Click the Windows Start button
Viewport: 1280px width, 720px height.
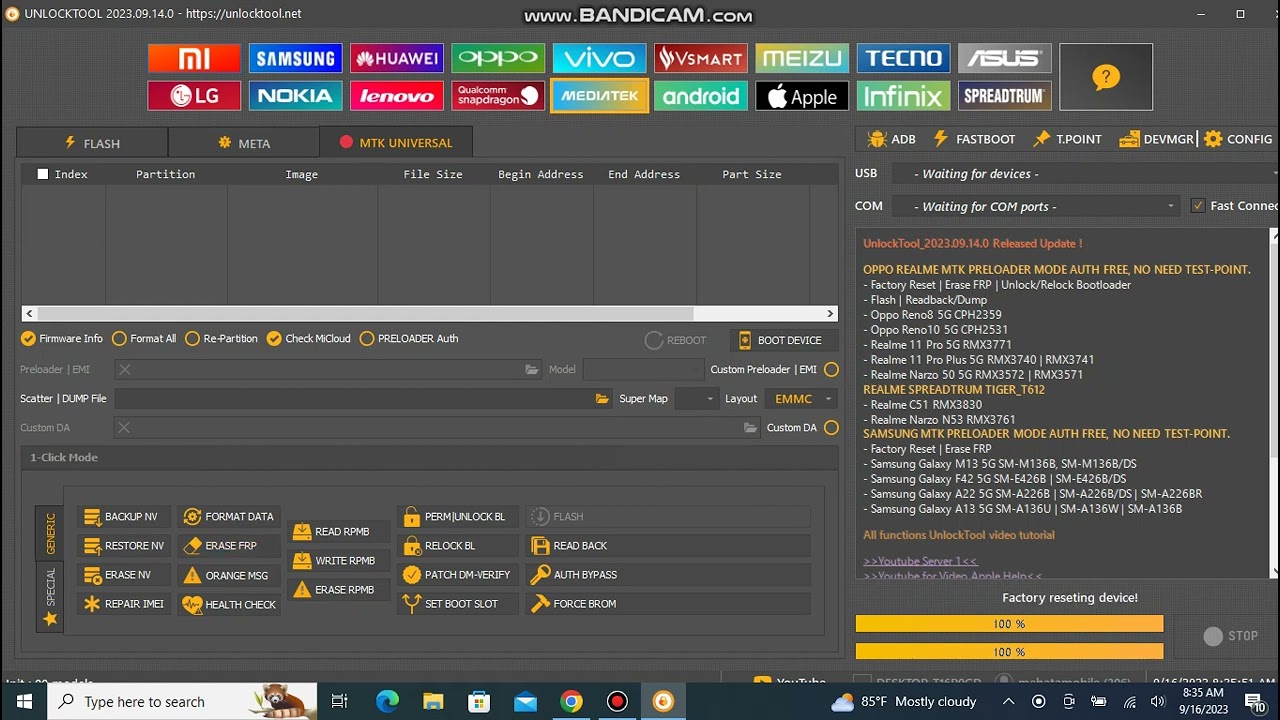point(24,702)
